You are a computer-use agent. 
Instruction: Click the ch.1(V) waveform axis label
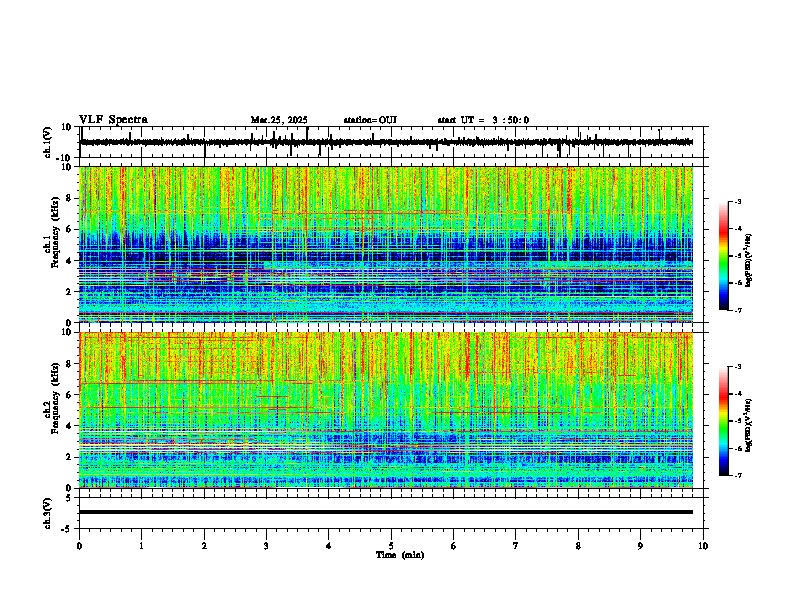(x=48, y=142)
